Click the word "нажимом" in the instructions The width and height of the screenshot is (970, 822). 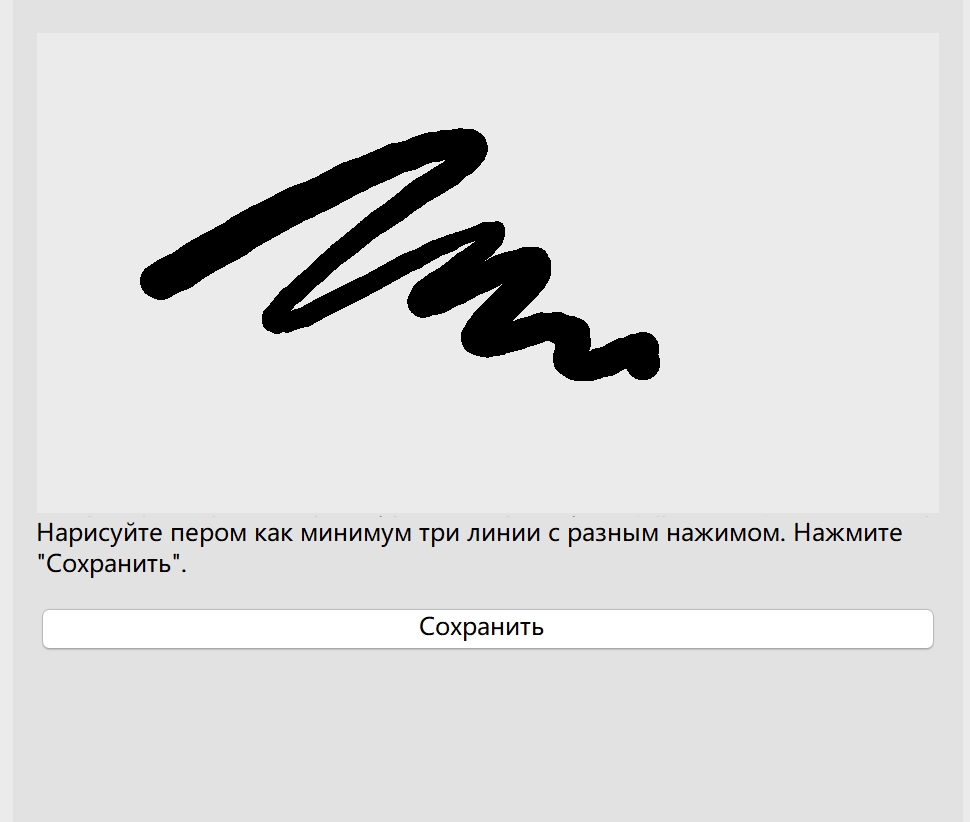[725, 533]
